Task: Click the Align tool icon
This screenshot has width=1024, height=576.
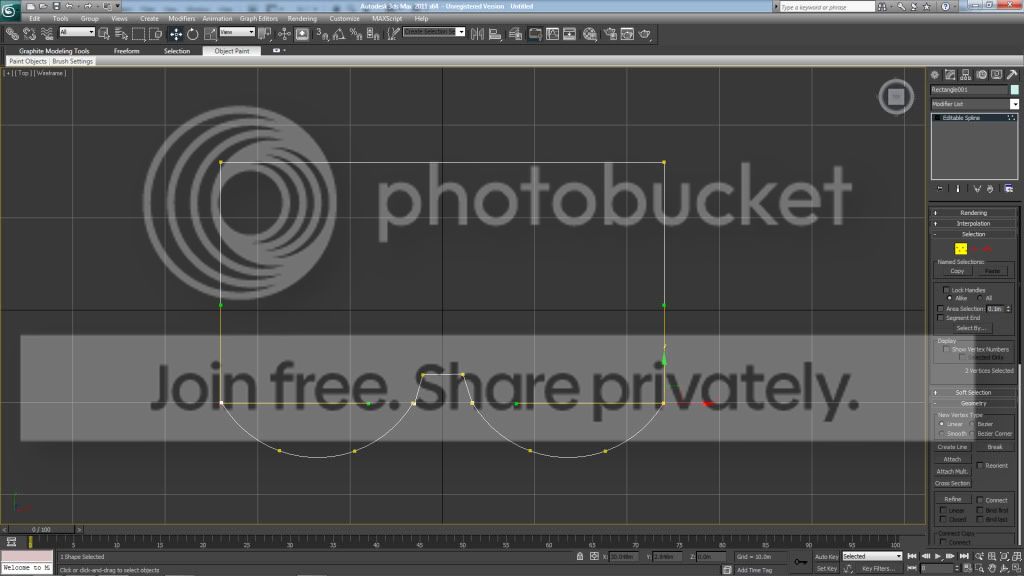Action: [495, 34]
